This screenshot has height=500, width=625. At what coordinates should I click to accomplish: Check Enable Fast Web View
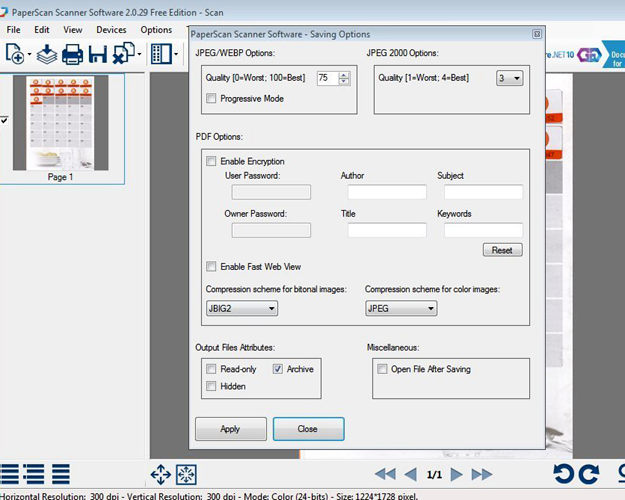pos(211,266)
